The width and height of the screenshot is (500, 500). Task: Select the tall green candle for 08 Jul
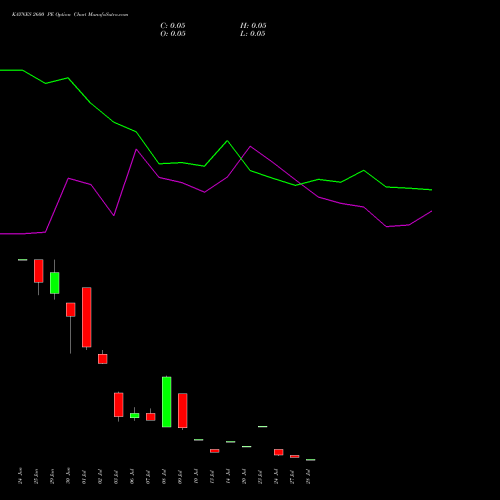point(167,402)
